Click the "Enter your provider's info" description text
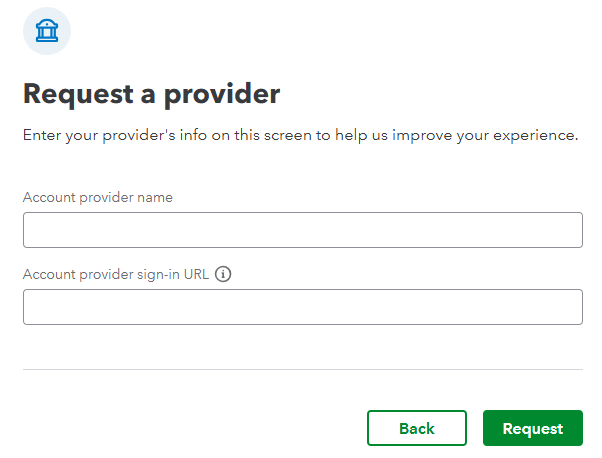The height and width of the screenshot is (458, 602). [301, 136]
